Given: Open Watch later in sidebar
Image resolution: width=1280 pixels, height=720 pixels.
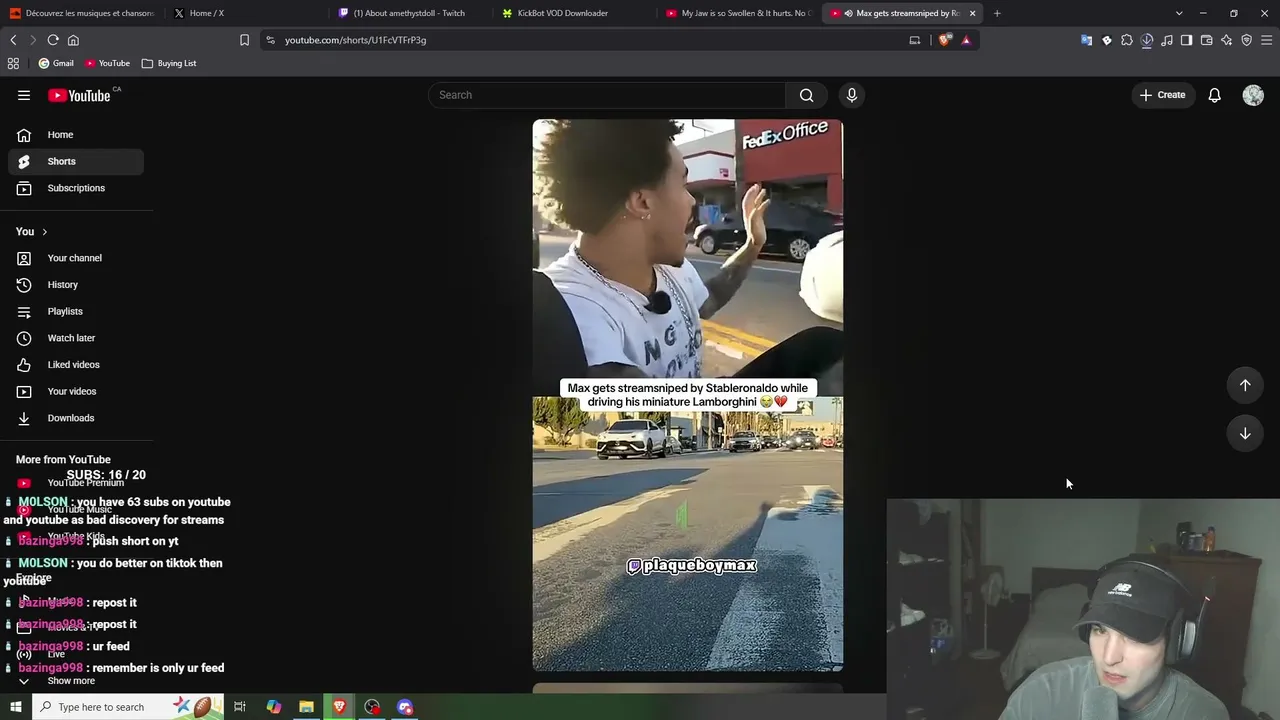Looking at the screenshot, I should (x=76, y=338).
